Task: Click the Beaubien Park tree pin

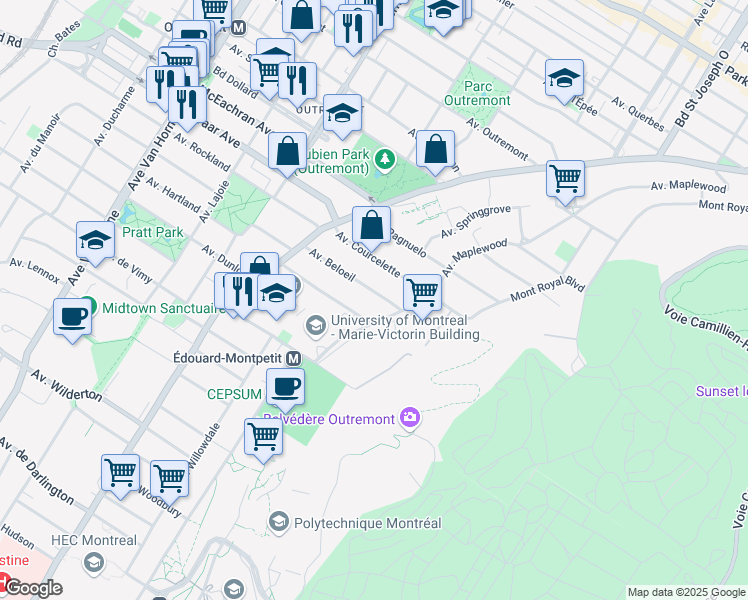Action: (x=384, y=160)
